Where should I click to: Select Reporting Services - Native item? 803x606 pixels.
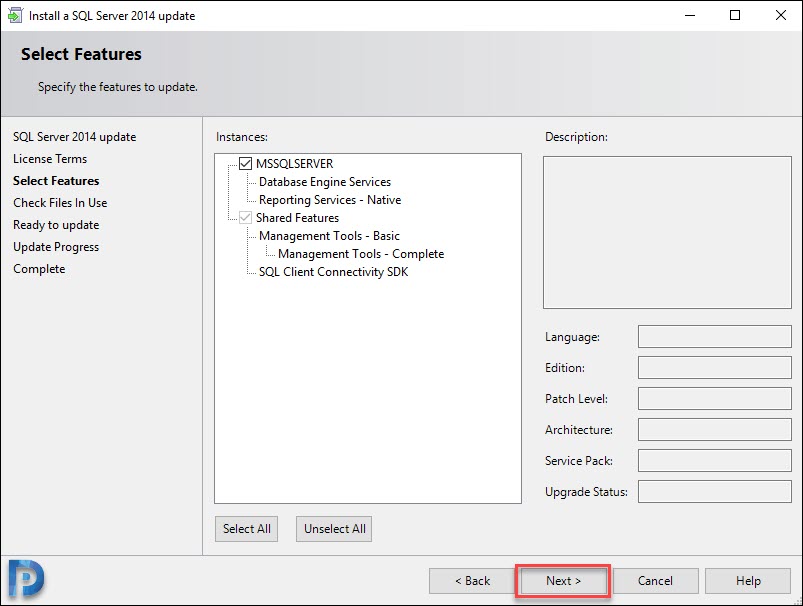(330, 200)
